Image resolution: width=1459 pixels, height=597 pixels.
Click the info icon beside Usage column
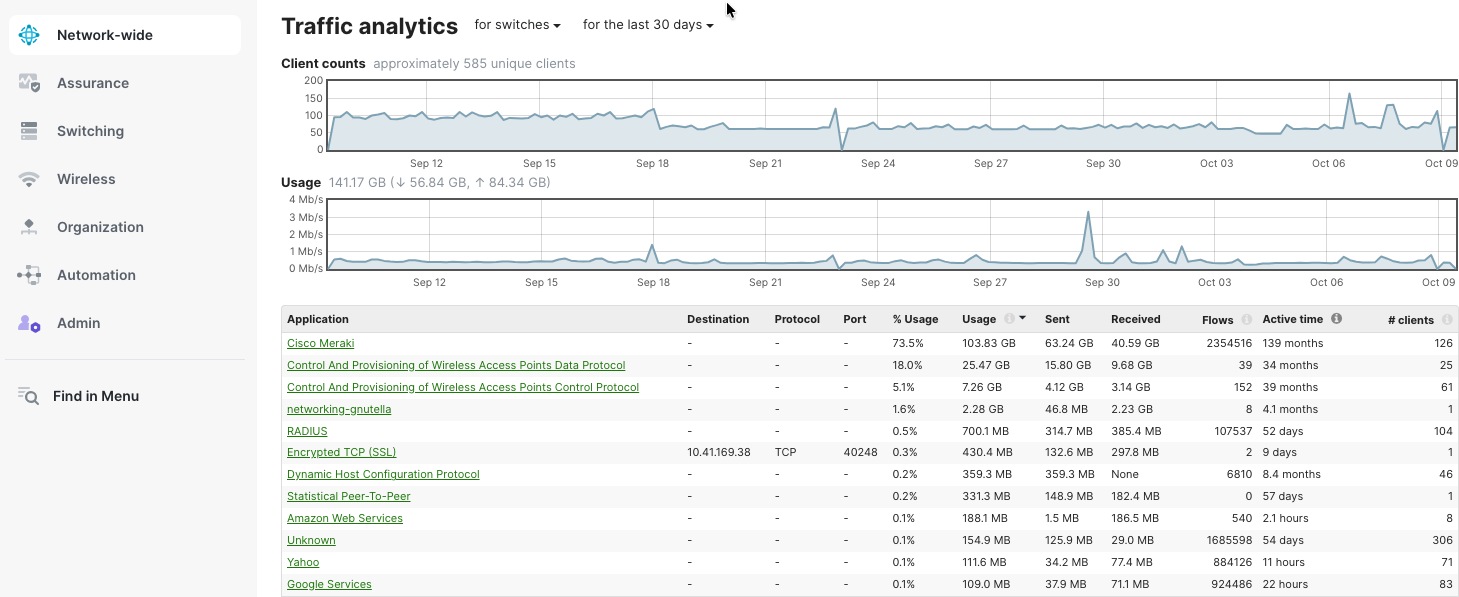click(1009, 319)
